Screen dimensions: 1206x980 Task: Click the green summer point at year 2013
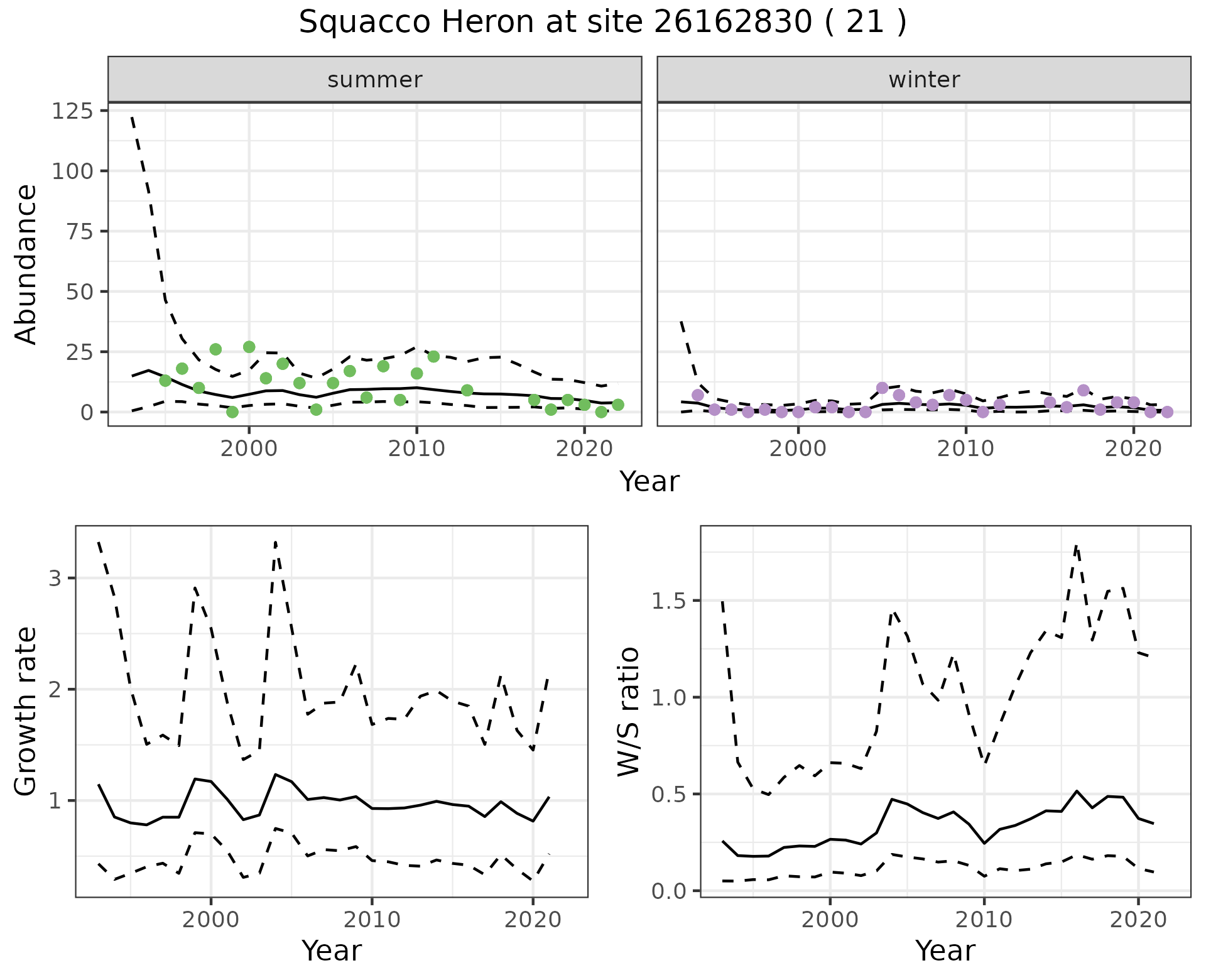point(467,390)
